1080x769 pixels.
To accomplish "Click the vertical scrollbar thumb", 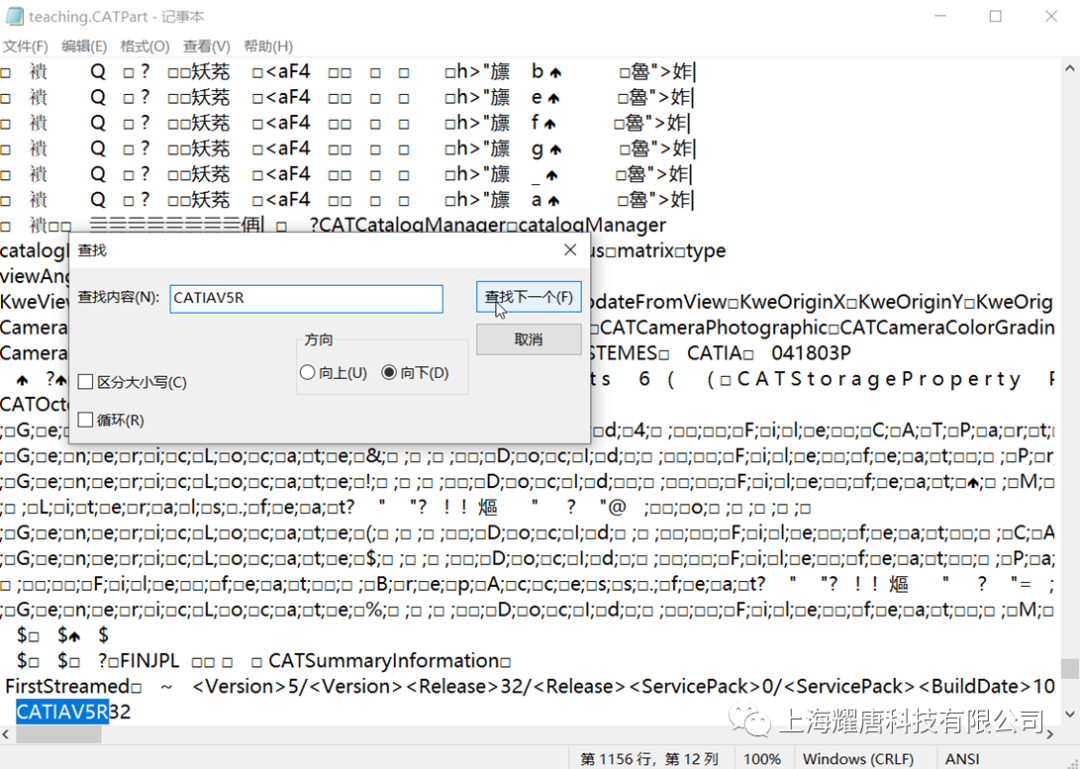I will pos(1070,668).
